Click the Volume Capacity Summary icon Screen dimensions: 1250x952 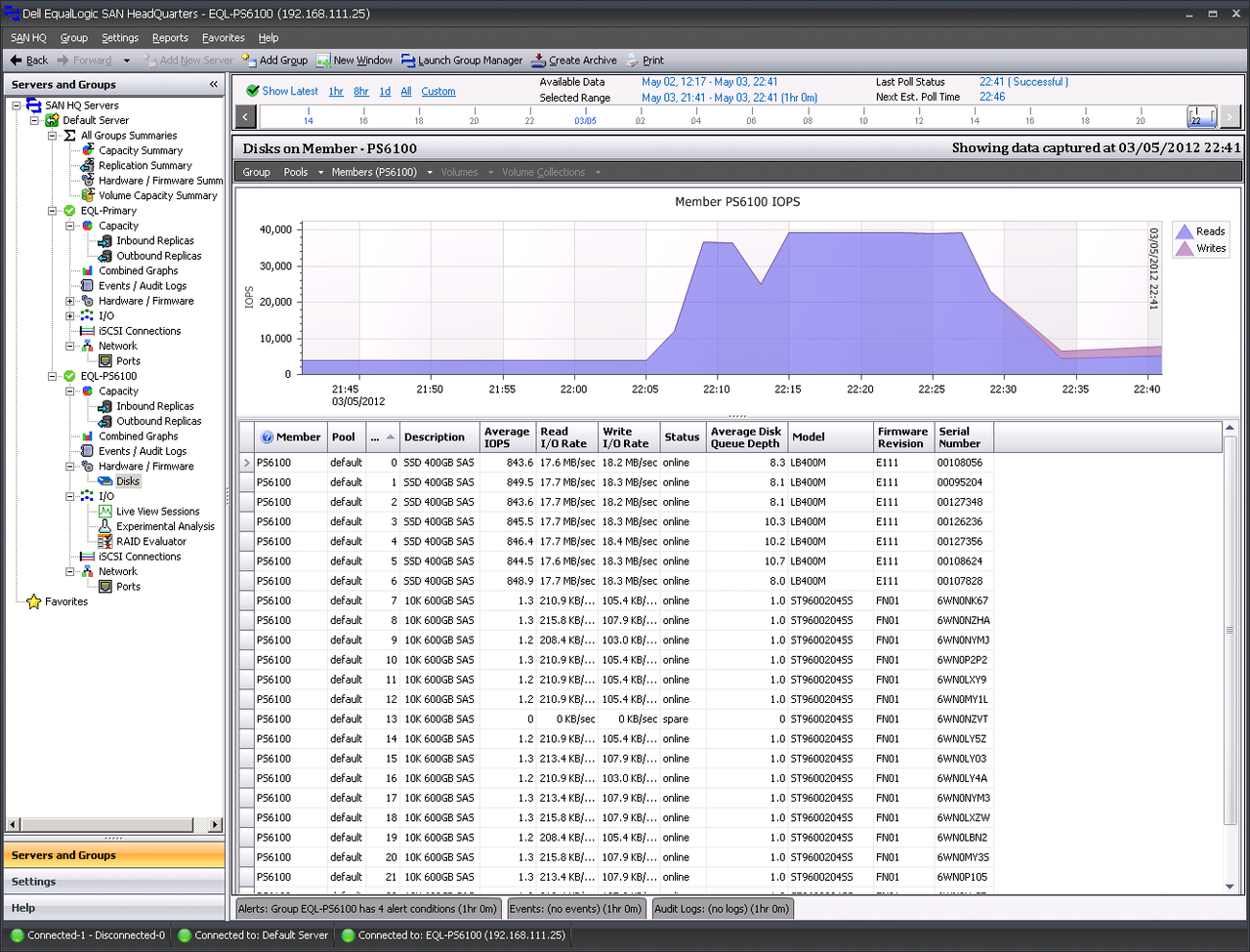pos(88,195)
